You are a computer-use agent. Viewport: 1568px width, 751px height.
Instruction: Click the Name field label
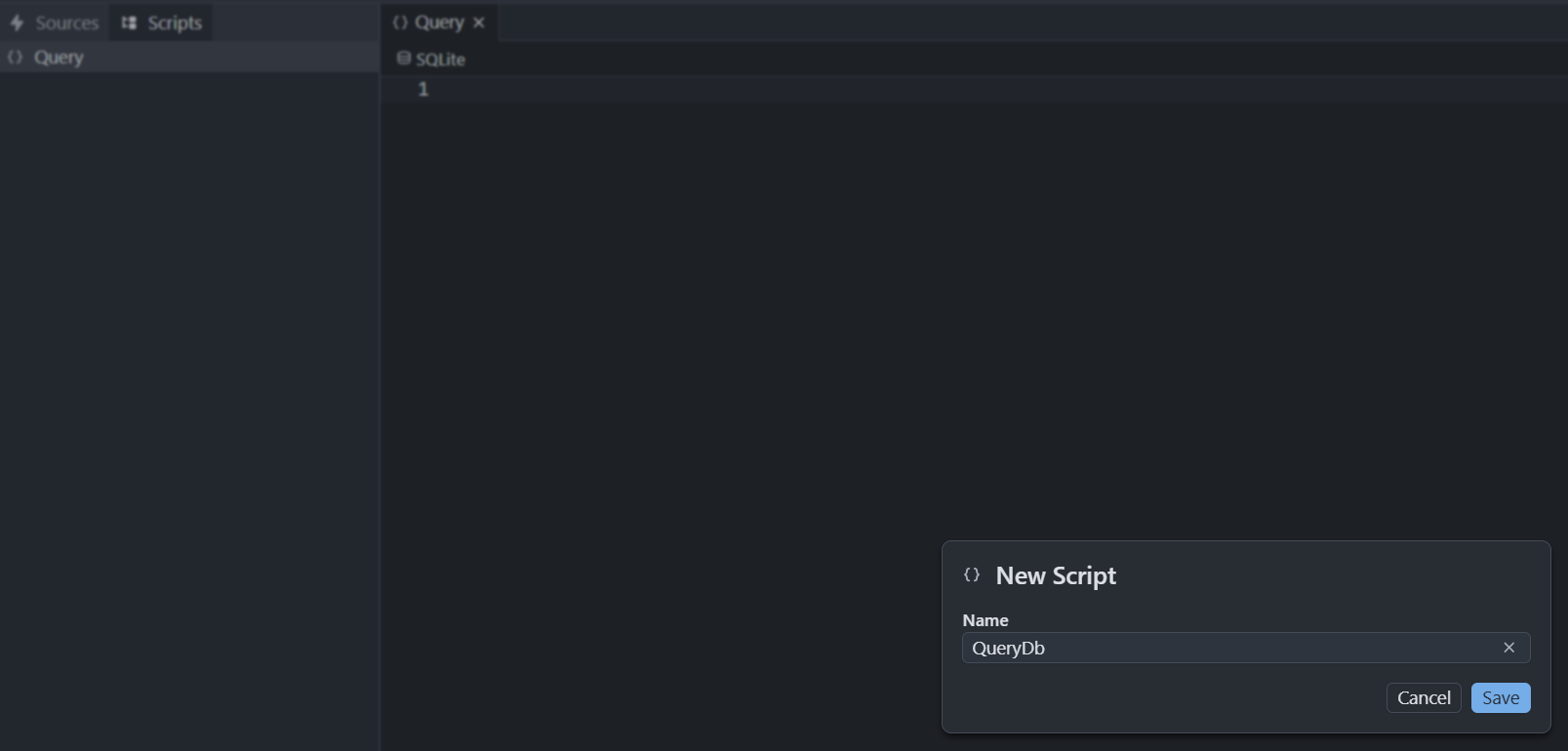tap(985, 620)
